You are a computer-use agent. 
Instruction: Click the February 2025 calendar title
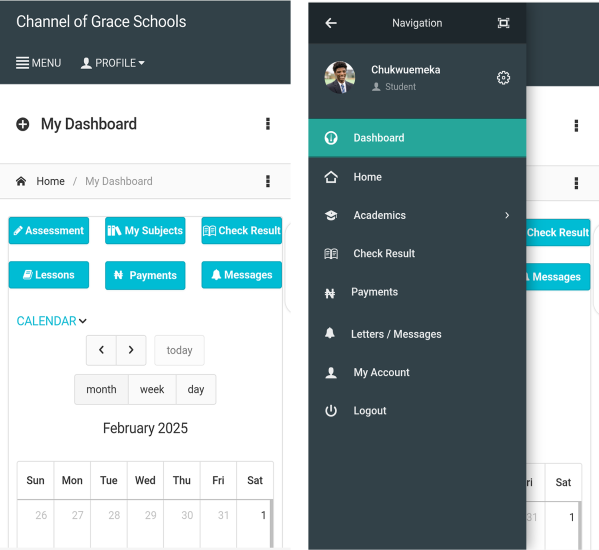point(145,428)
